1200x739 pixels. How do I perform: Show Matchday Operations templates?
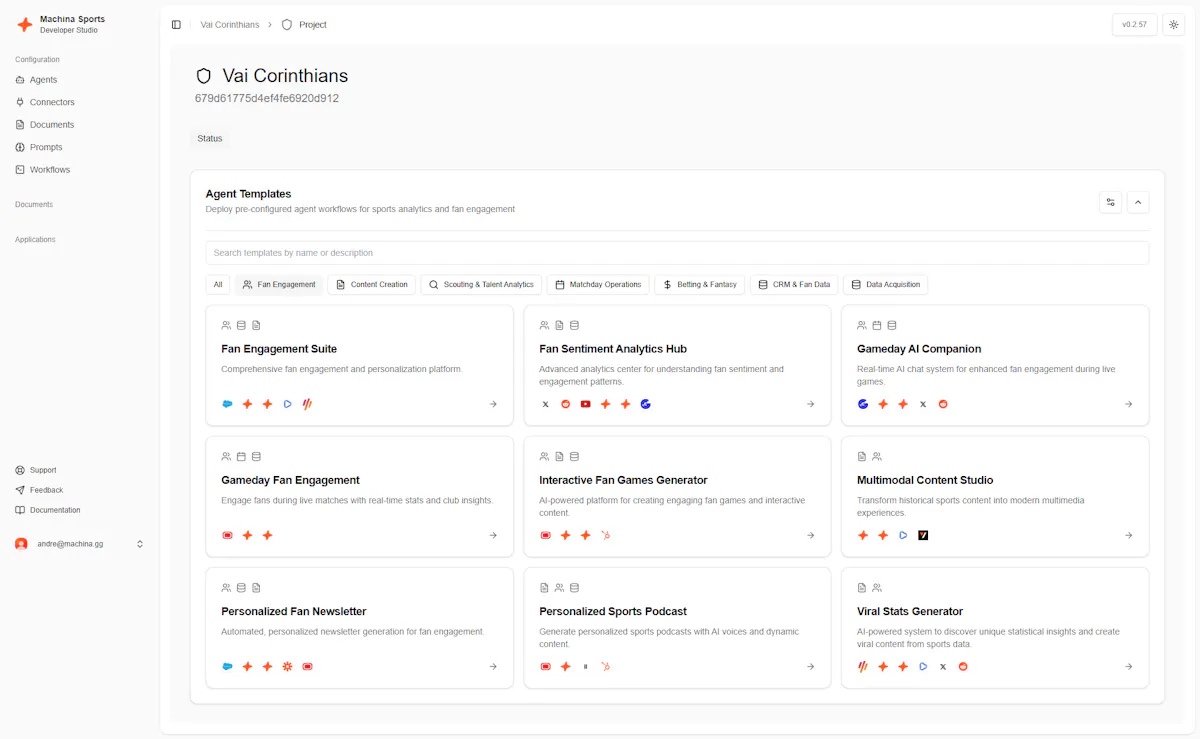pos(598,285)
